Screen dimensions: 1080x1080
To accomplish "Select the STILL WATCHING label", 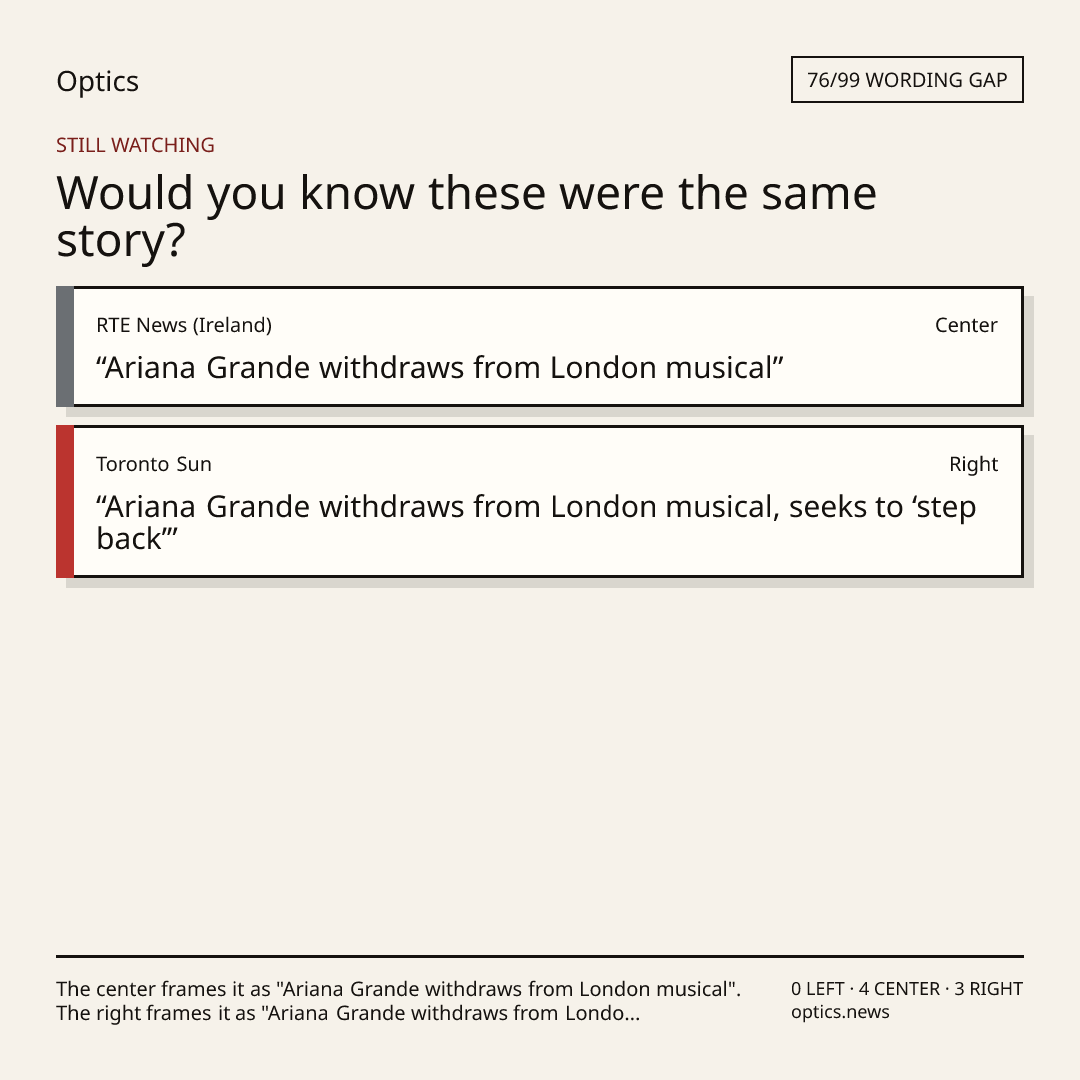I will click(x=135, y=145).
